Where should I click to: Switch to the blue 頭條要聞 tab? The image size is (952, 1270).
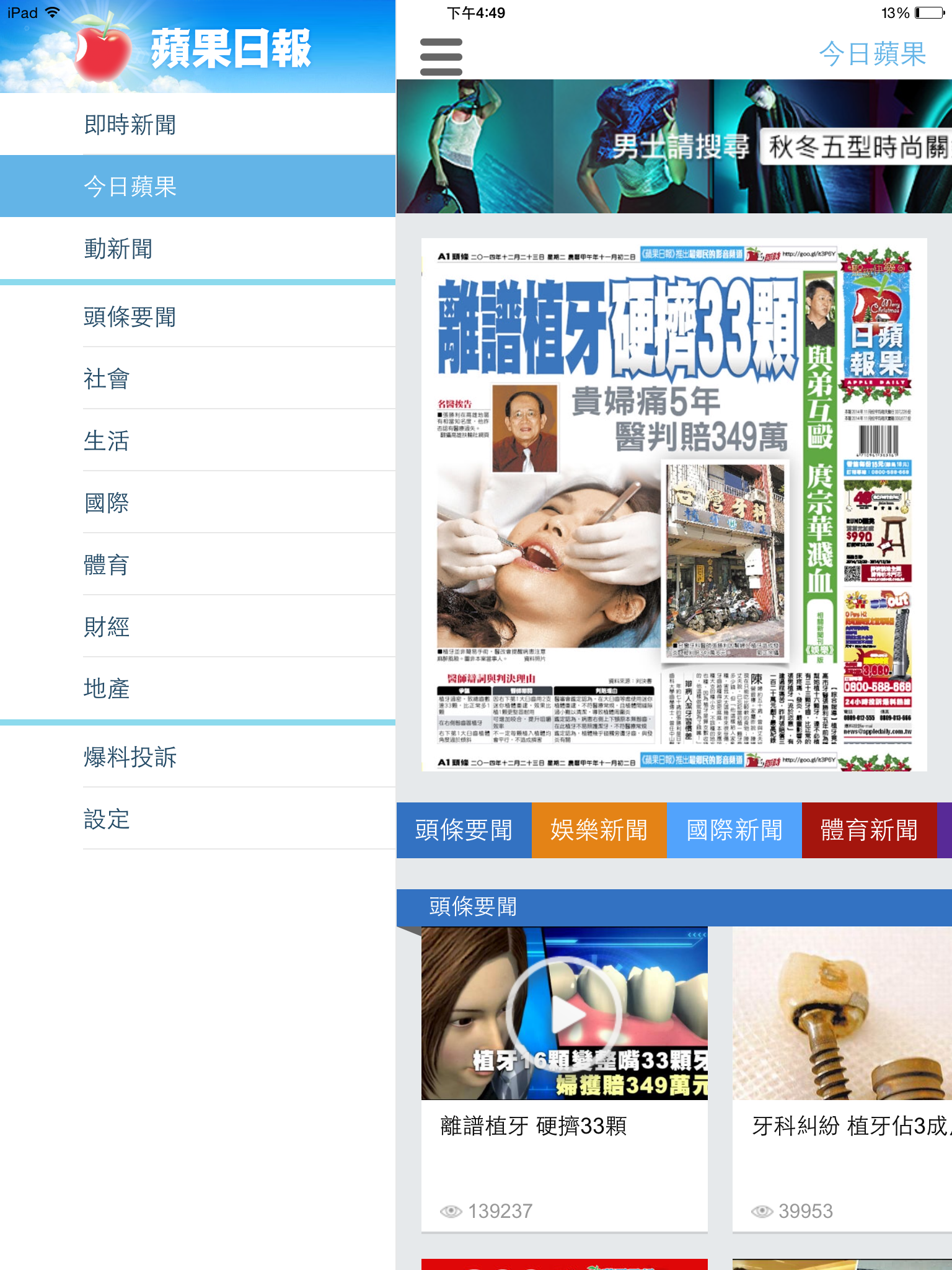coord(464,830)
